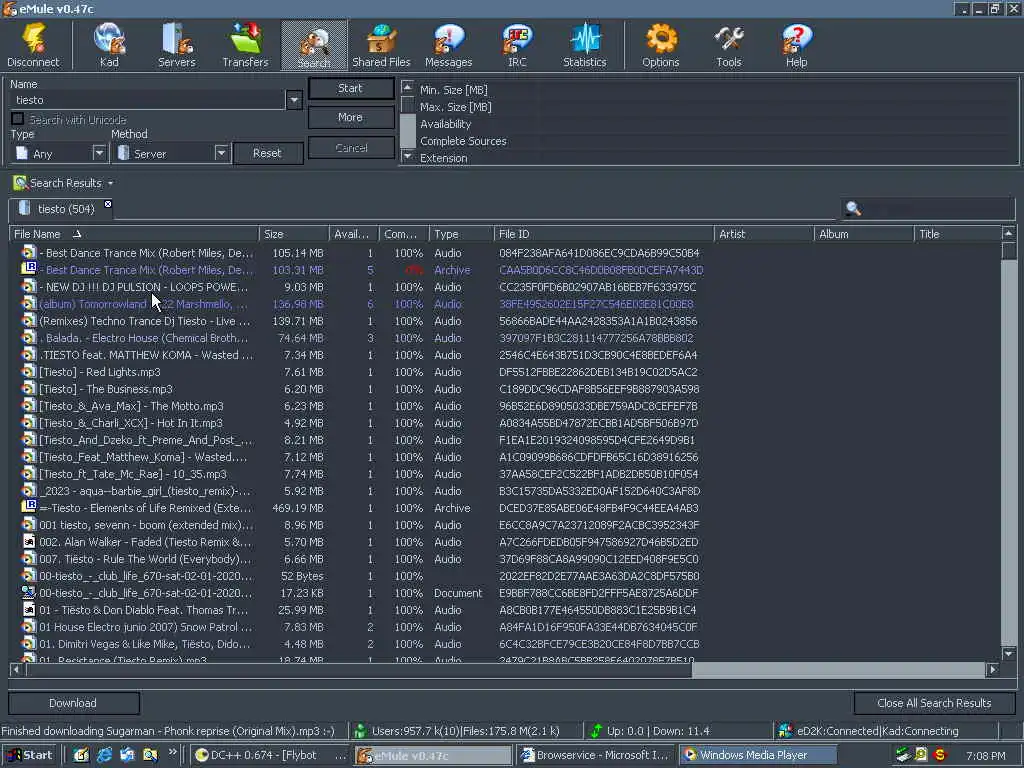Click the filter magnifier icon above results
Image resolution: width=1024 pixels, height=768 pixels.
point(853,209)
